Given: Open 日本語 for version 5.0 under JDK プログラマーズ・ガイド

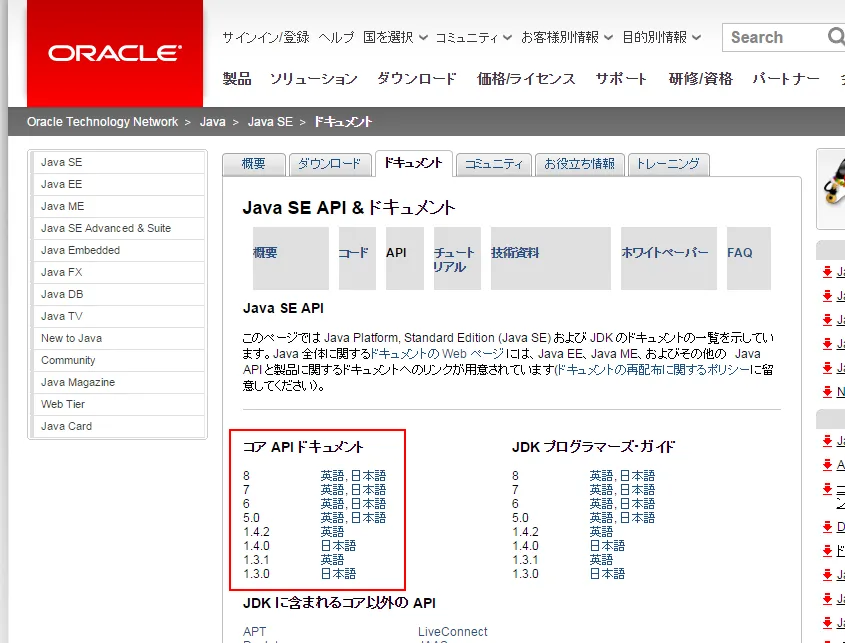Looking at the screenshot, I should pos(638,518).
